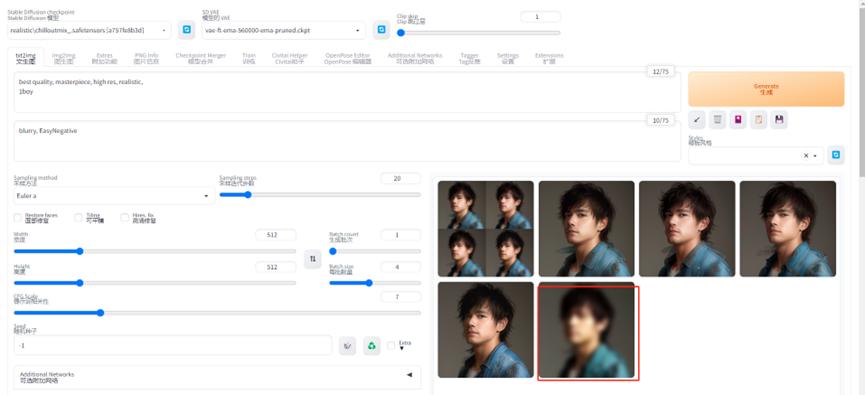
Task: Adjust the Clip skip slider
Action: (478, 33)
